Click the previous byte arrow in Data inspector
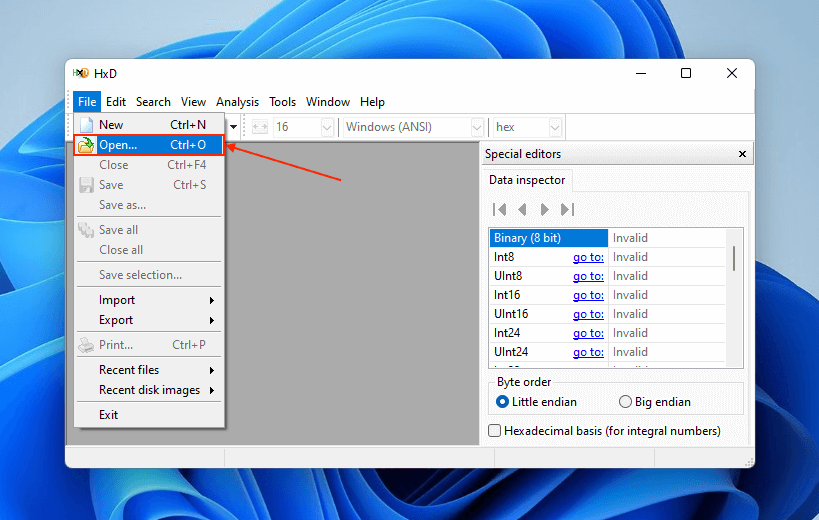Viewport: 819px width, 520px height. pos(522,209)
